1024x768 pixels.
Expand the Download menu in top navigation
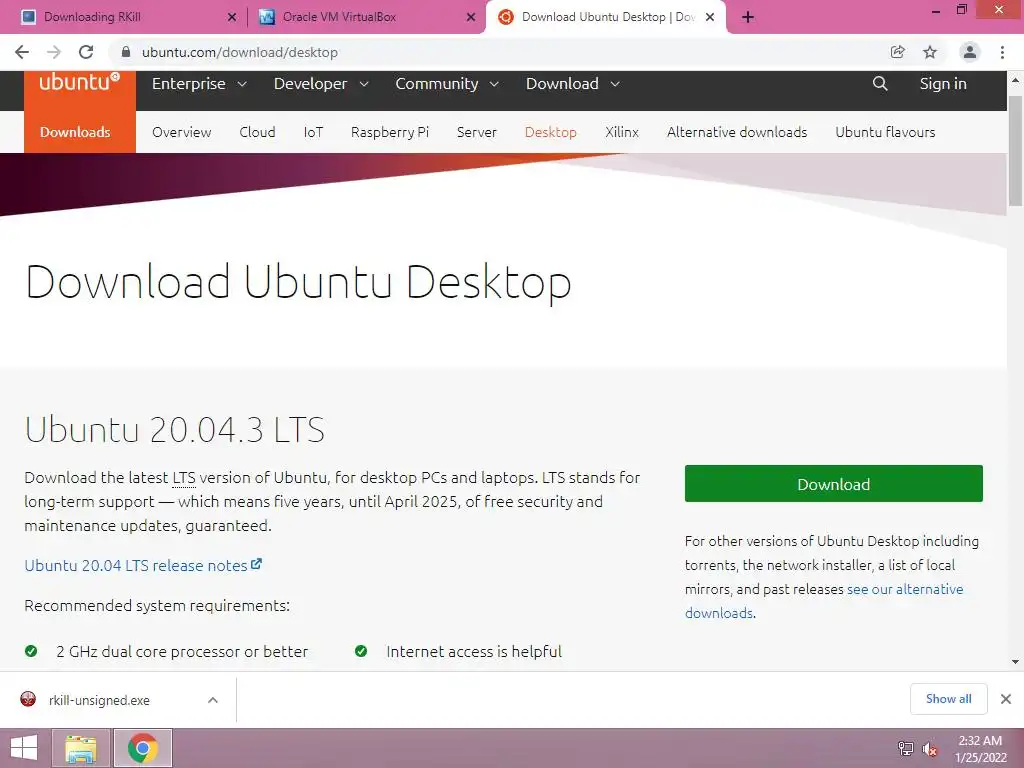[x=573, y=84]
